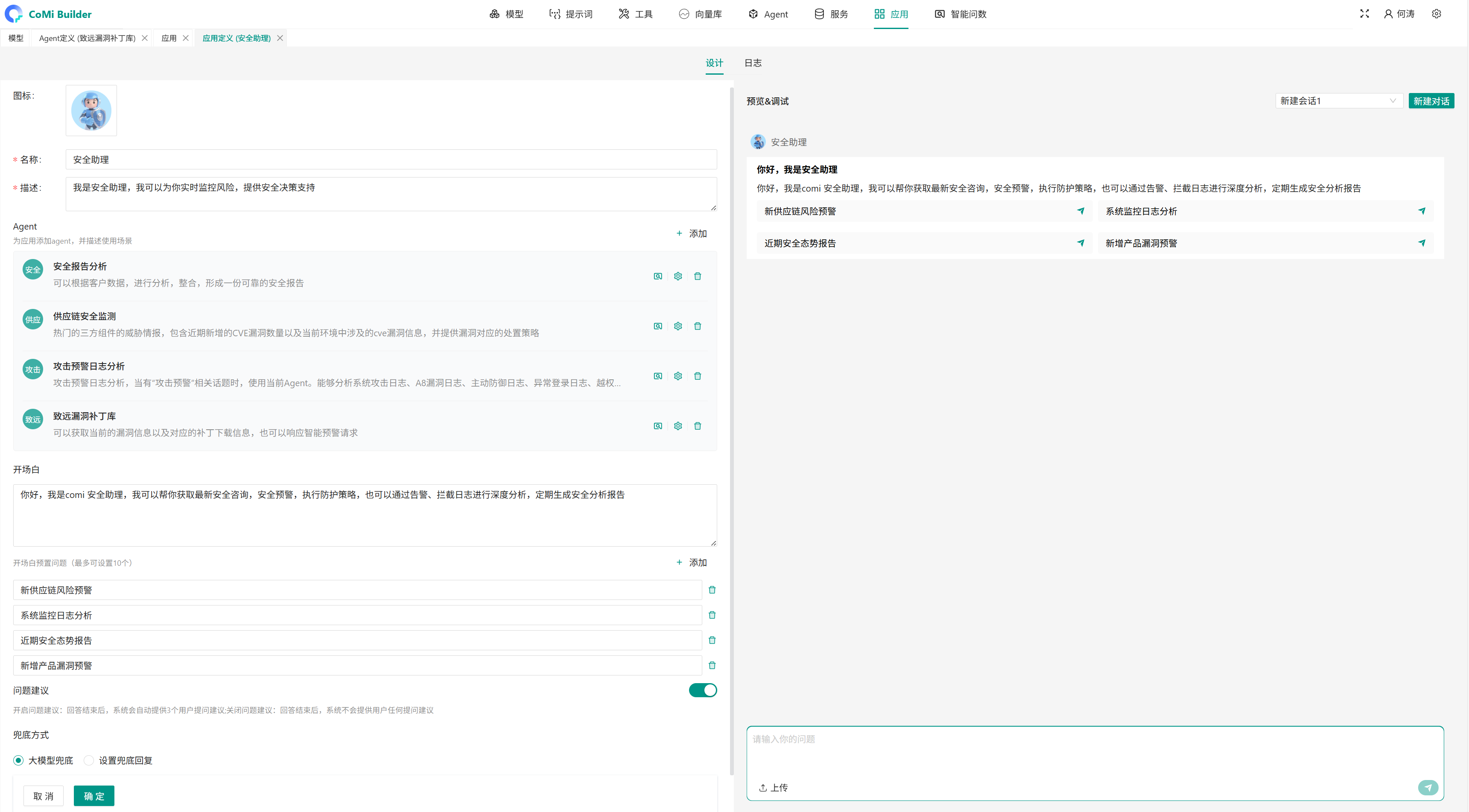Delete preset question 系统监控日志分析

(712, 615)
